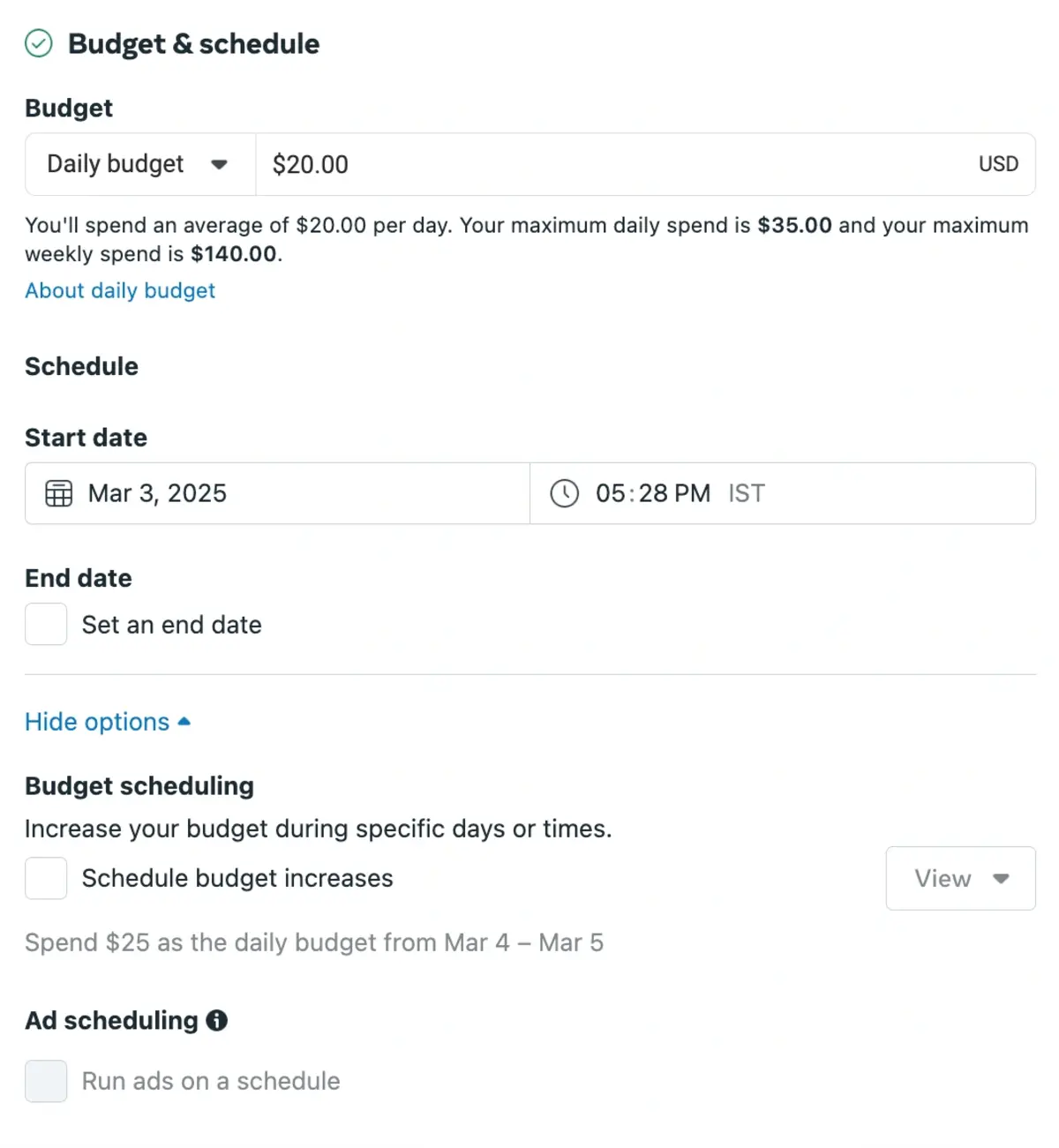
Task: Click the USD currency label
Action: [x=998, y=164]
